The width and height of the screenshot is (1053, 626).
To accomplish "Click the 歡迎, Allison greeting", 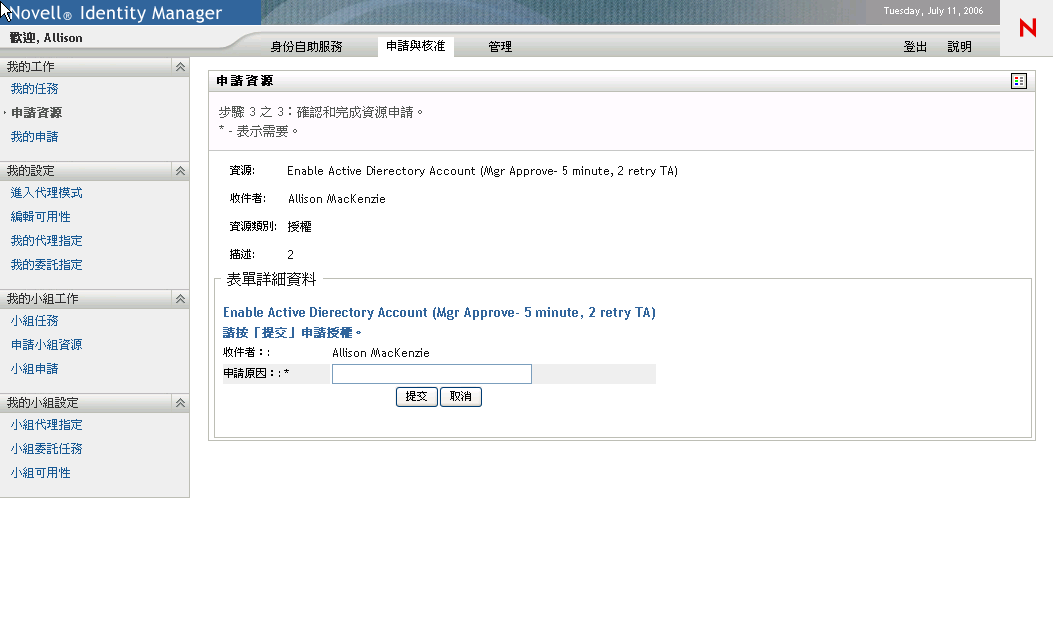I will pos(46,38).
